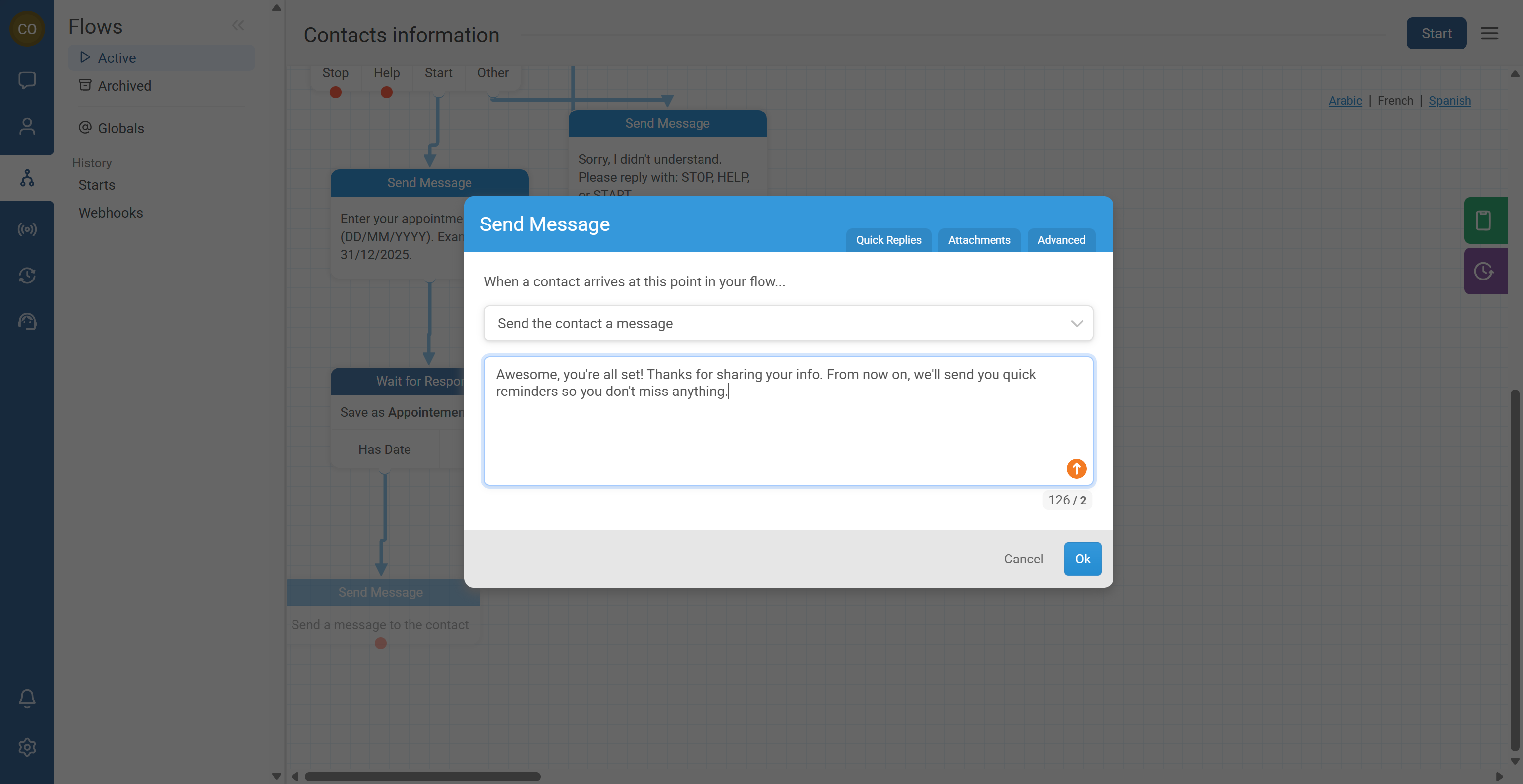Open the hamburger menu near Start
The image size is (1523, 784).
point(1489,34)
